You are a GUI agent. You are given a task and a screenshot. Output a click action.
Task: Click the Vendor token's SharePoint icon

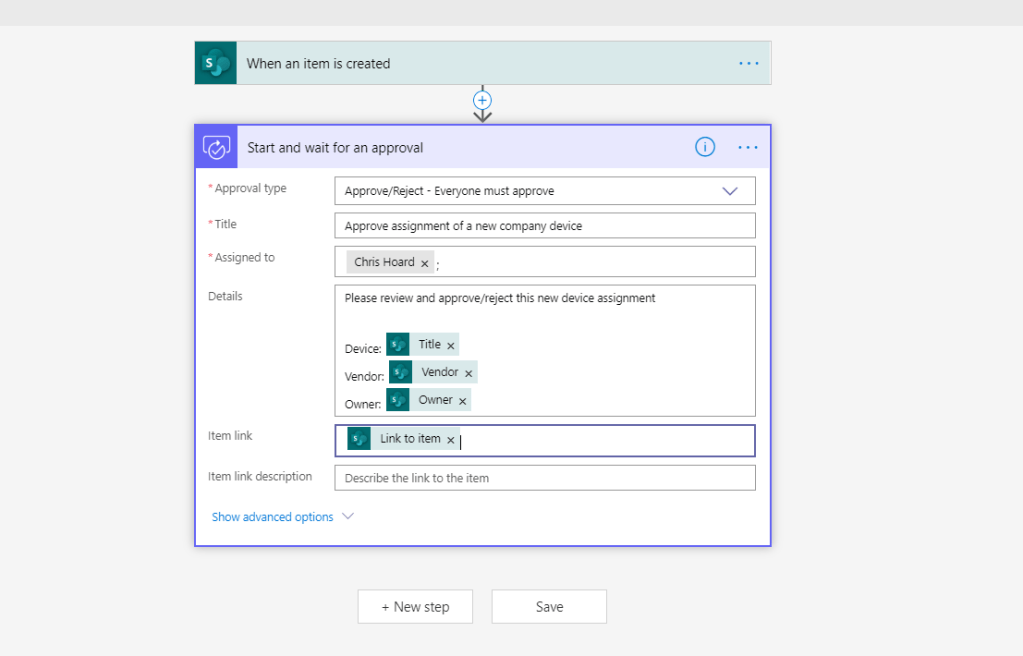coord(401,372)
